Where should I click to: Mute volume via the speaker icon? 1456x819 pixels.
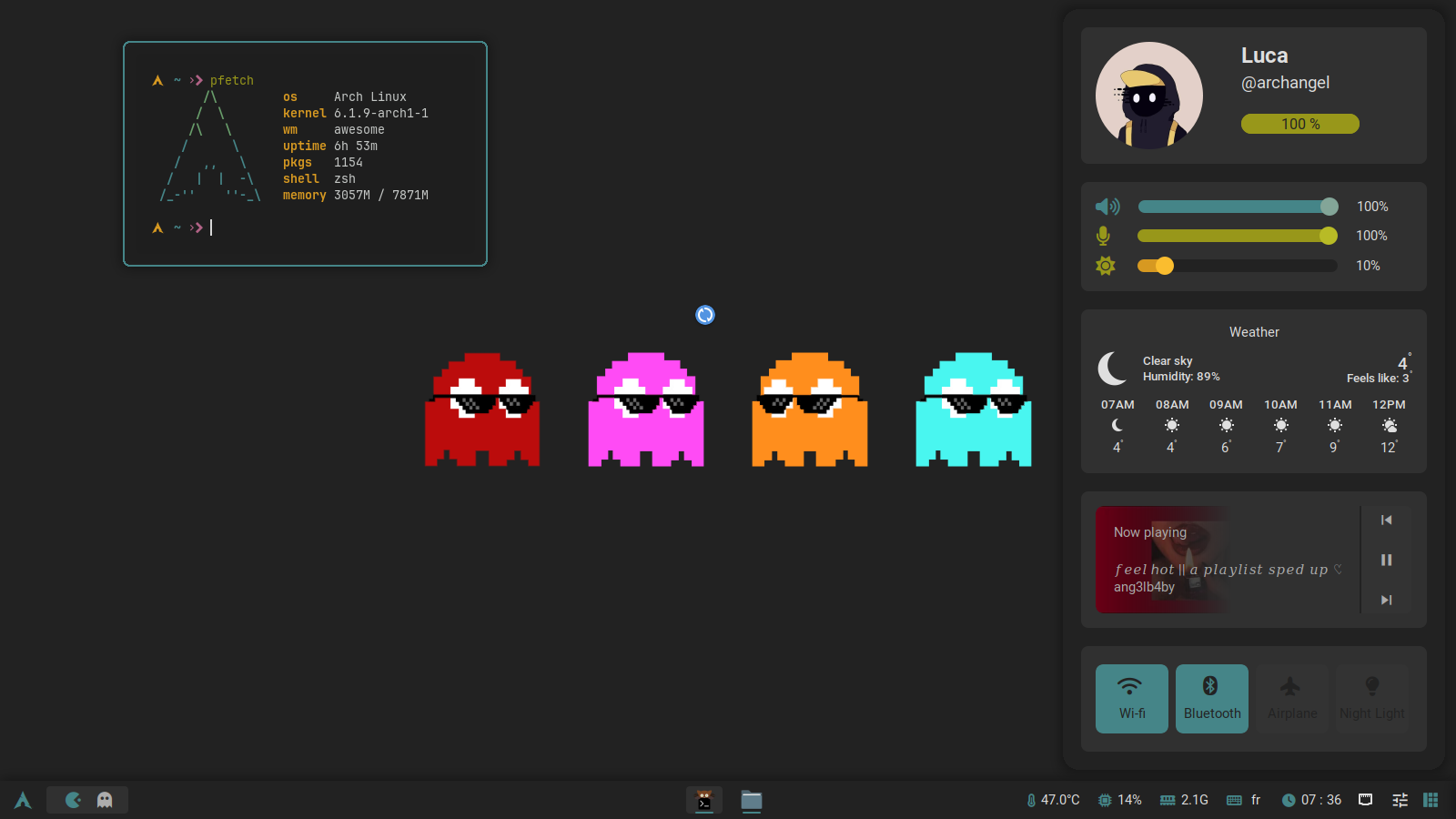pyautogui.click(x=1107, y=207)
